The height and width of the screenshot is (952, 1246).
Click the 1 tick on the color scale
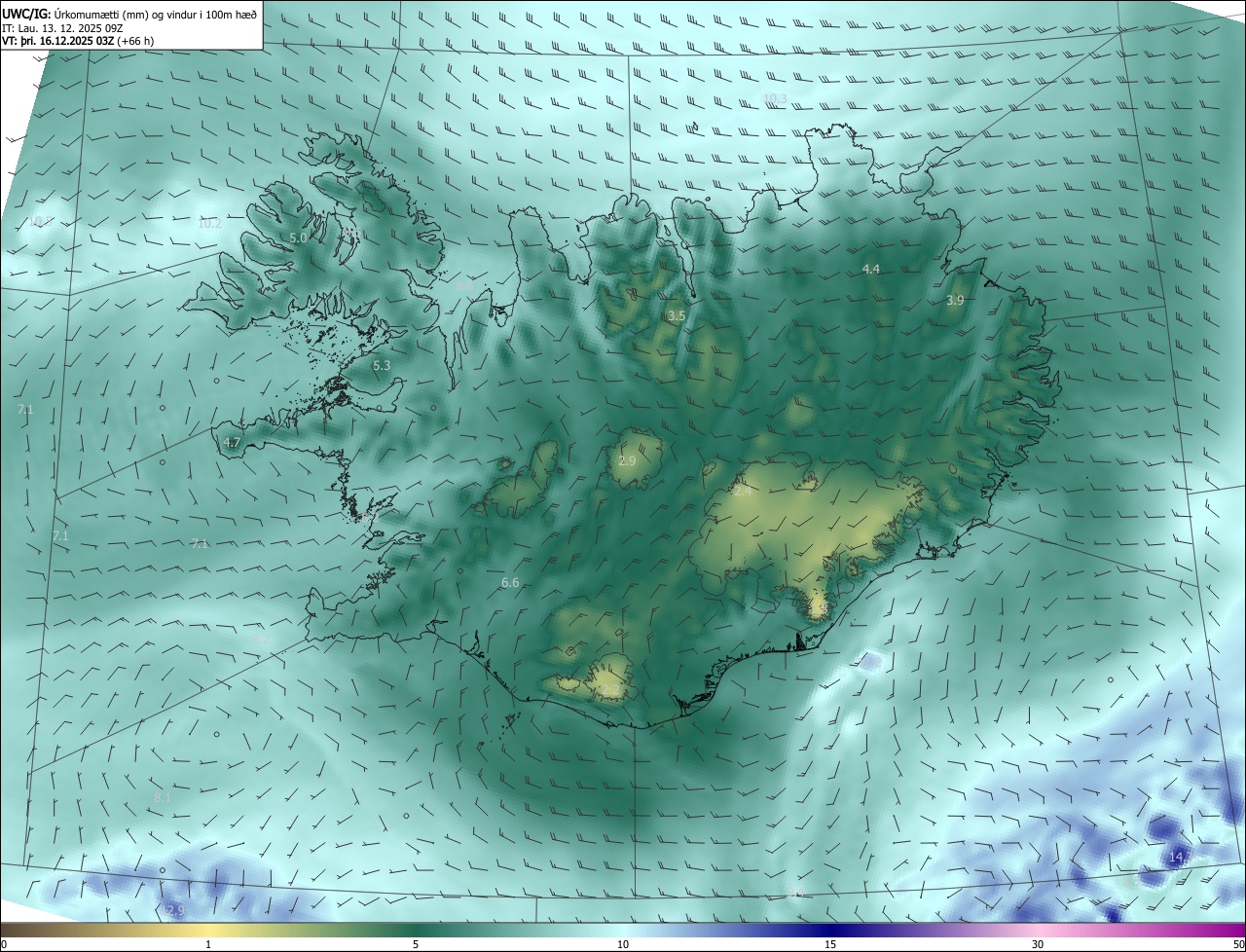(208, 944)
